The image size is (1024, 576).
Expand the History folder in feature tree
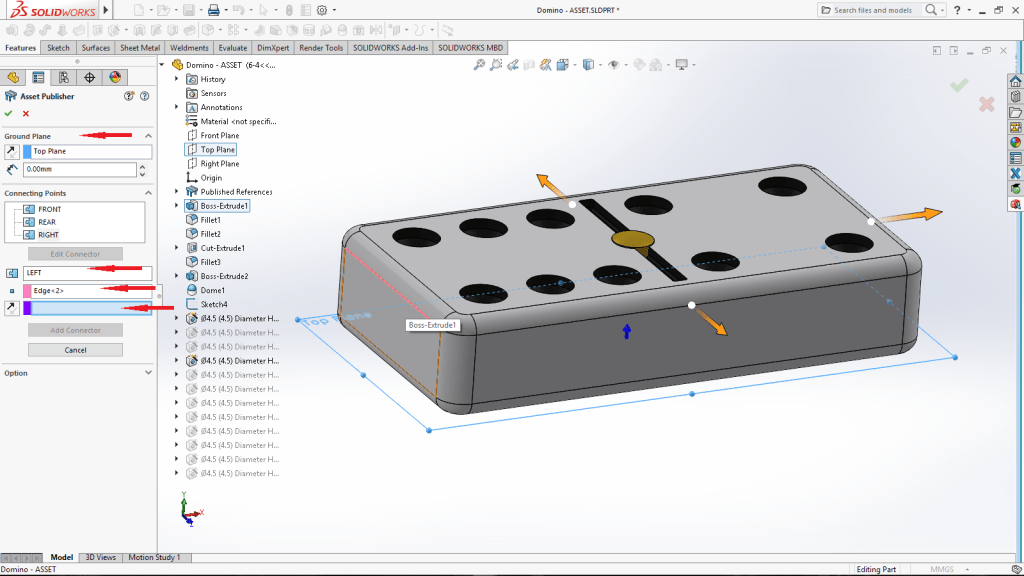(x=177, y=79)
